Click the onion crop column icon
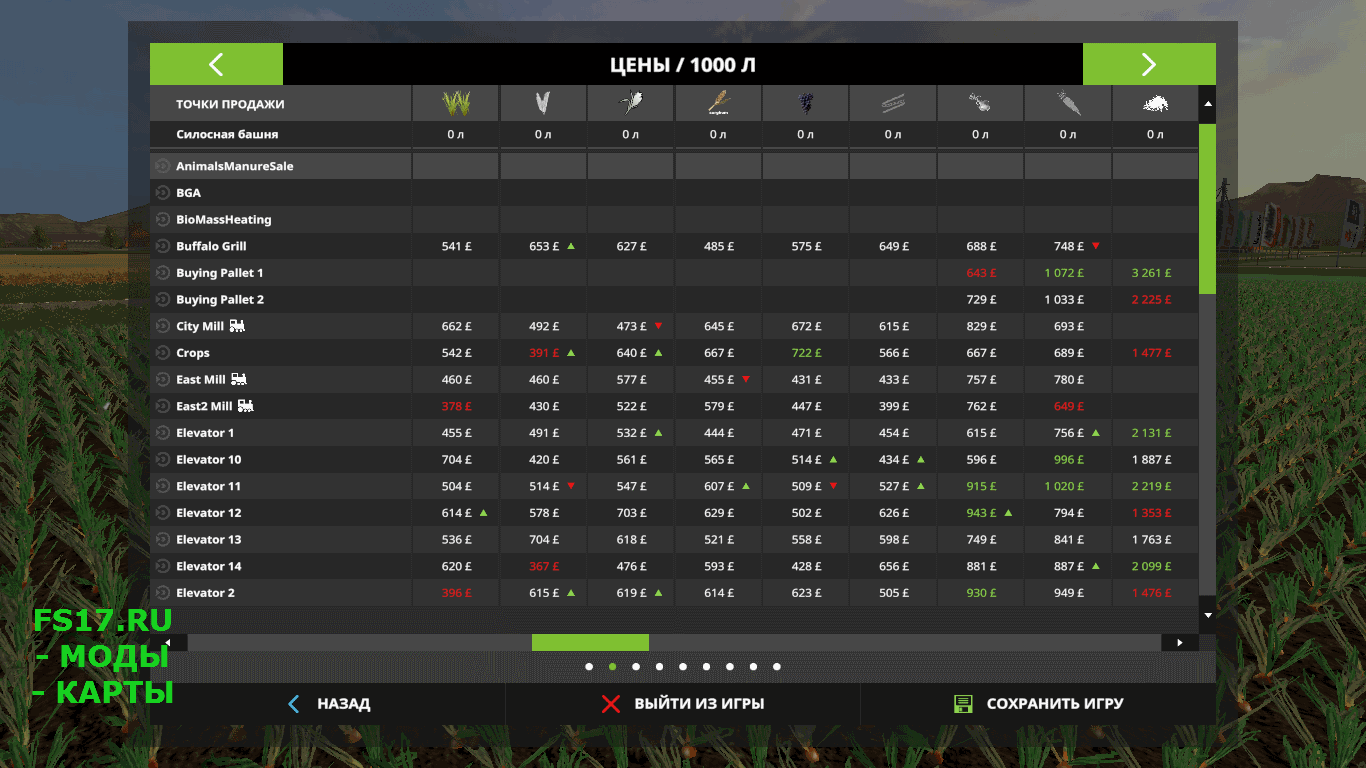This screenshot has width=1366, height=768. 980,102
